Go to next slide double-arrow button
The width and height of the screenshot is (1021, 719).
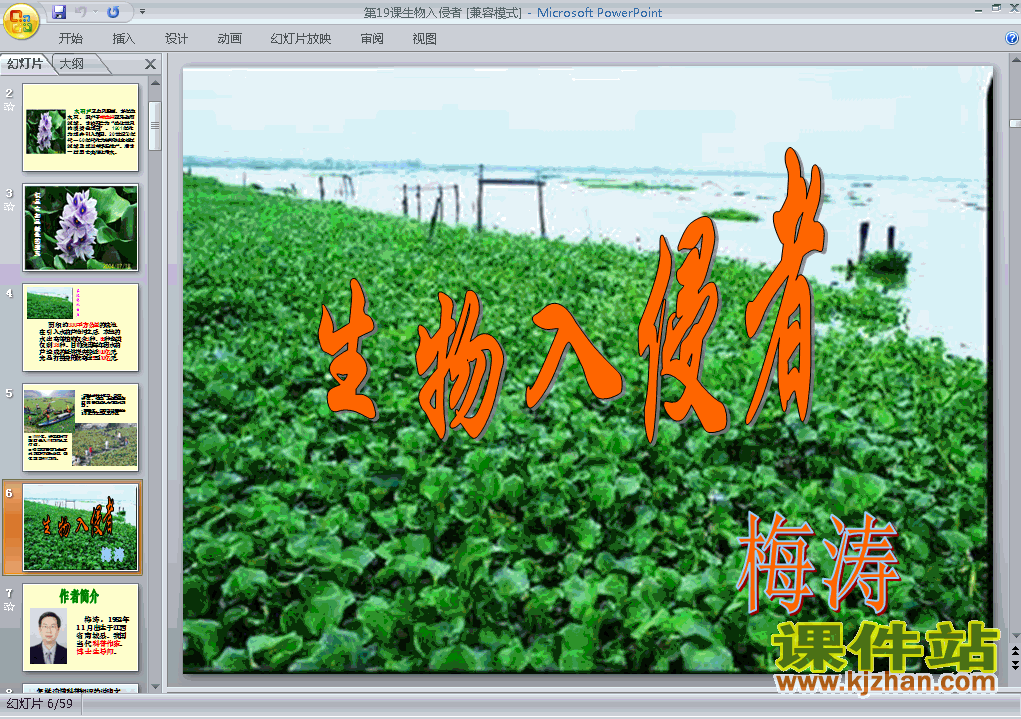click(1015, 664)
